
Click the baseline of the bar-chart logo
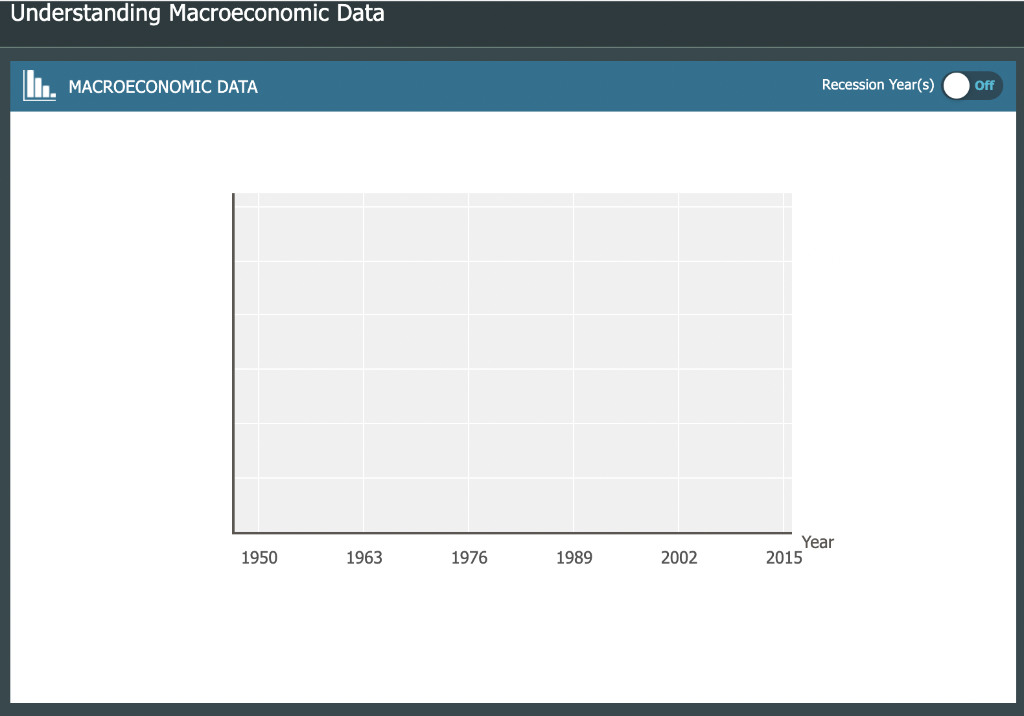(x=37, y=100)
